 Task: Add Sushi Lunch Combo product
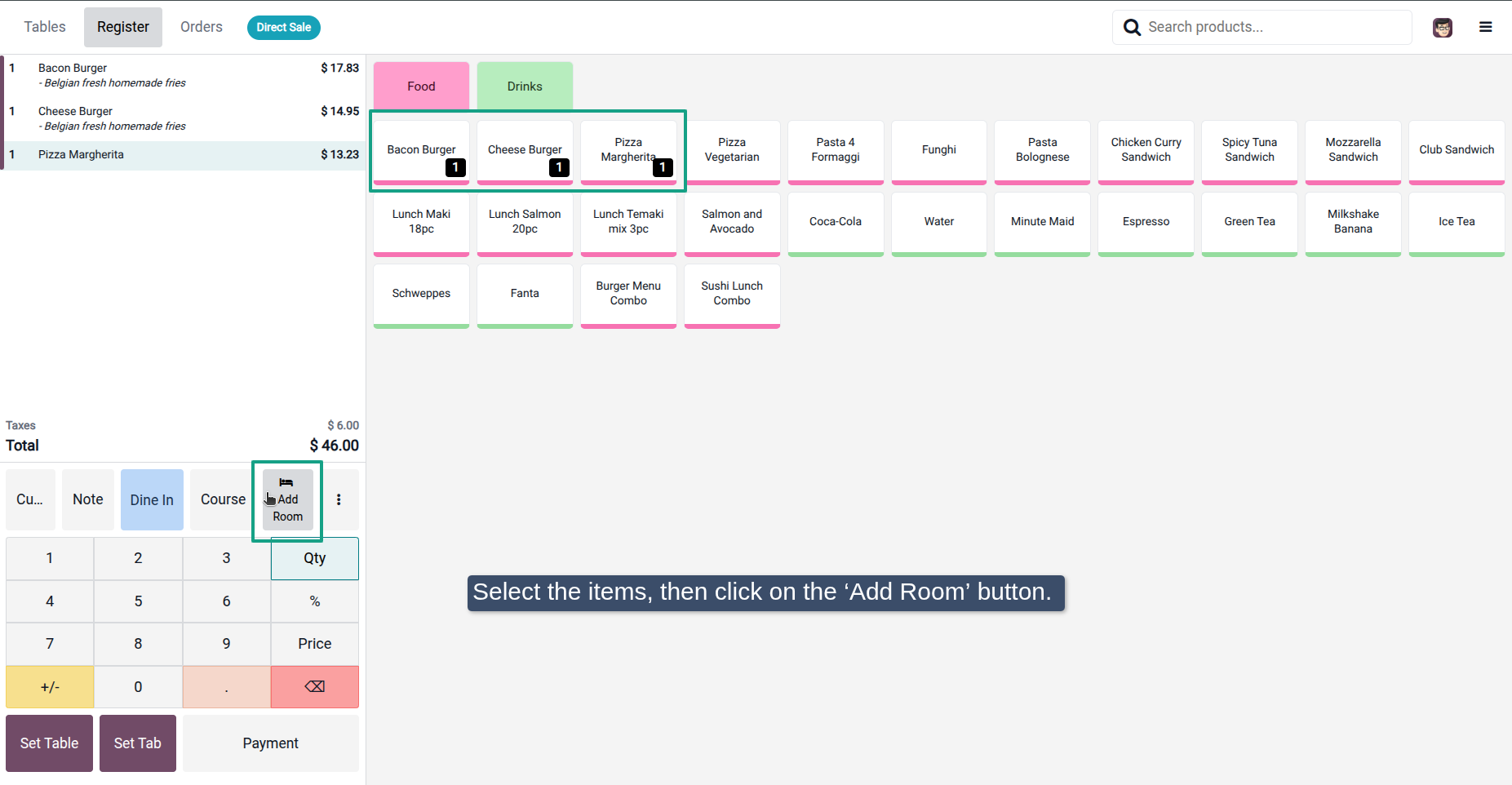(x=732, y=295)
